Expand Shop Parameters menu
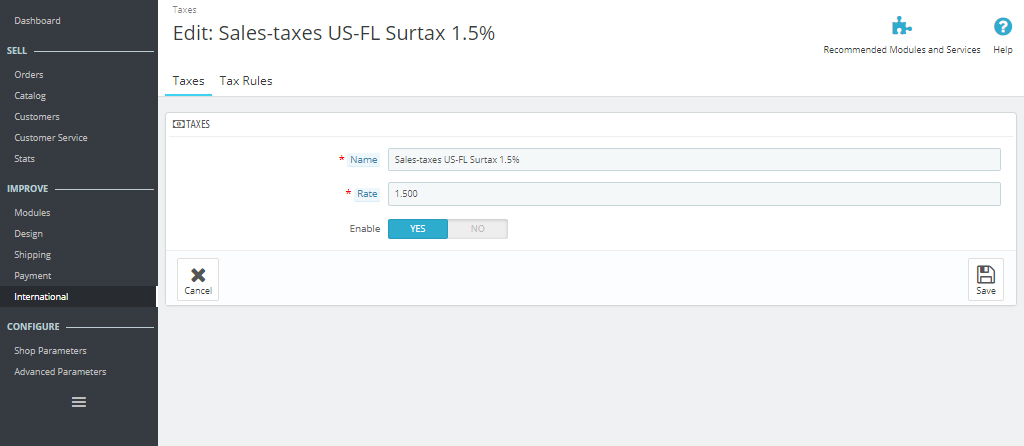The height and width of the screenshot is (446, 1024). pyautogui.click(x=50, y=351)
